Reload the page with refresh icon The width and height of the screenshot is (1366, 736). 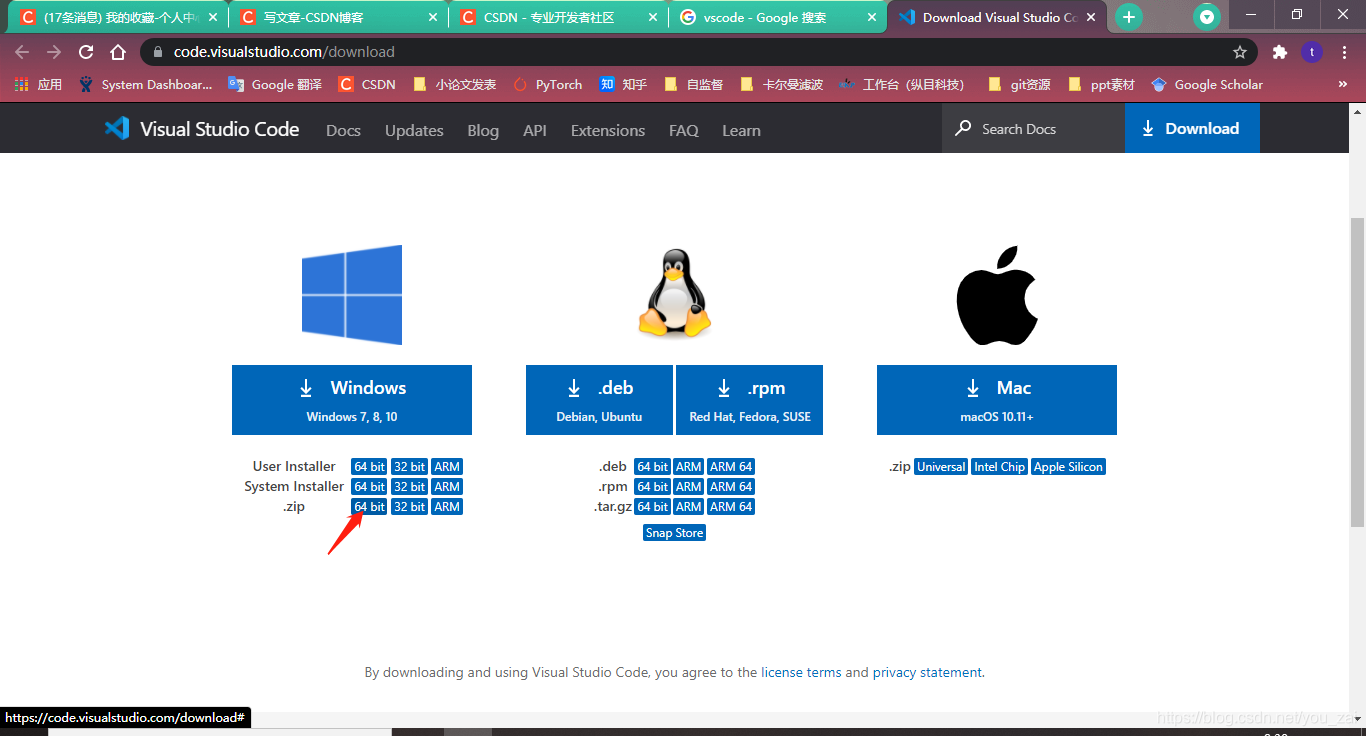tap(86, 52)
